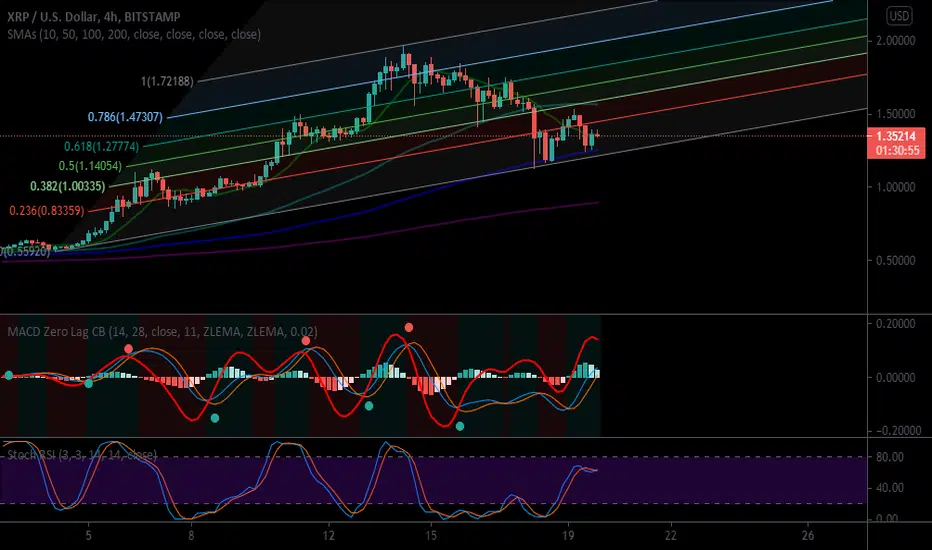Screen dimensions: 932x550
Task: Select the MACD Zero Lag CB indicator label
Action: (162, 331)
